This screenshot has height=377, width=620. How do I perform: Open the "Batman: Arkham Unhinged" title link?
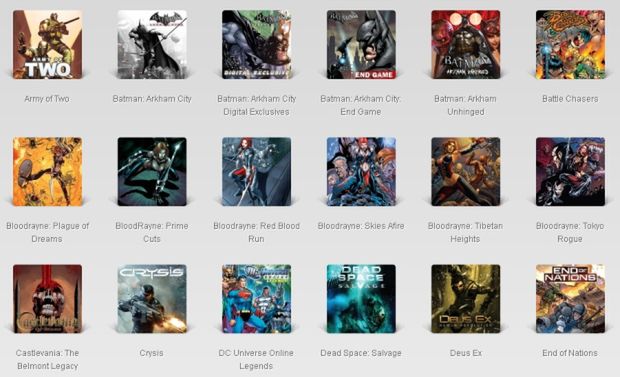pyautogui.click(x=465, y=105)
